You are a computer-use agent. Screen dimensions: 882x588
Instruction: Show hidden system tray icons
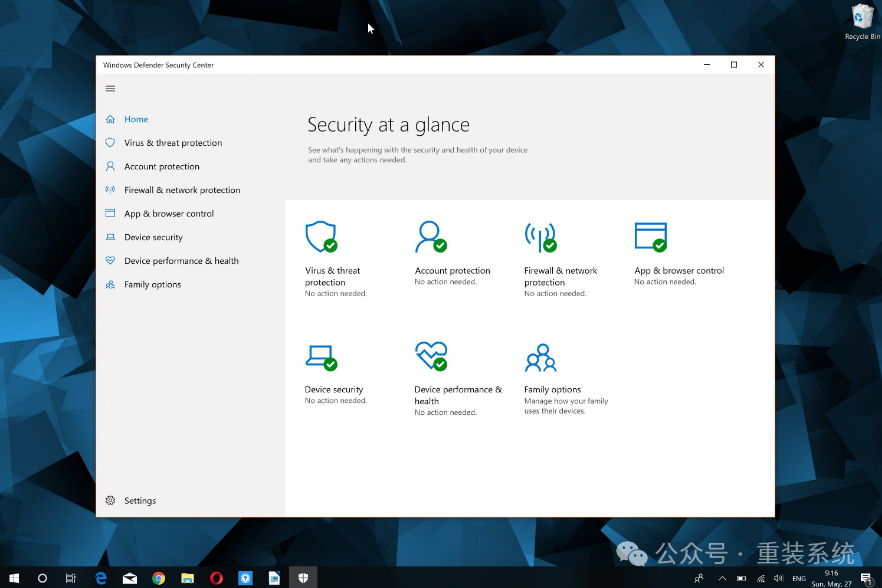[x=722, y=578]
